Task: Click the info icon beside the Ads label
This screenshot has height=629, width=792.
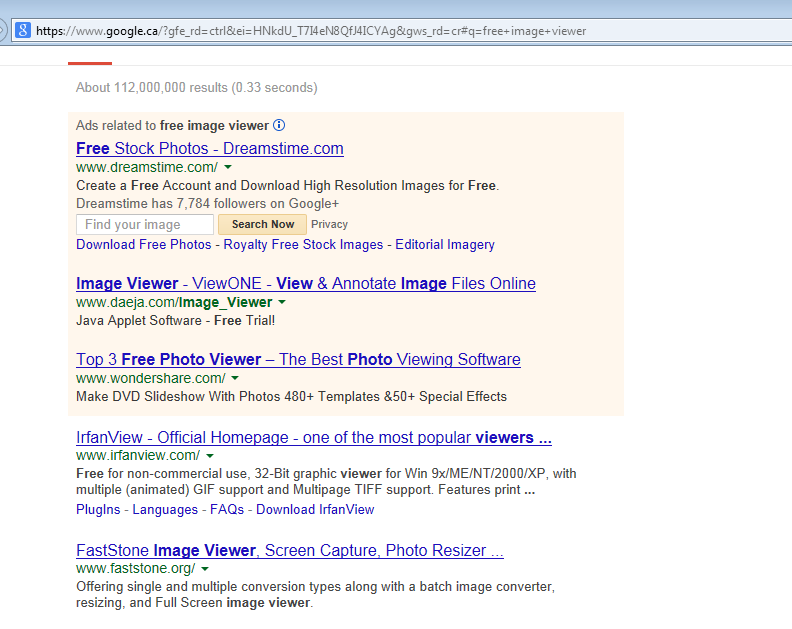Action: (279, 126)
